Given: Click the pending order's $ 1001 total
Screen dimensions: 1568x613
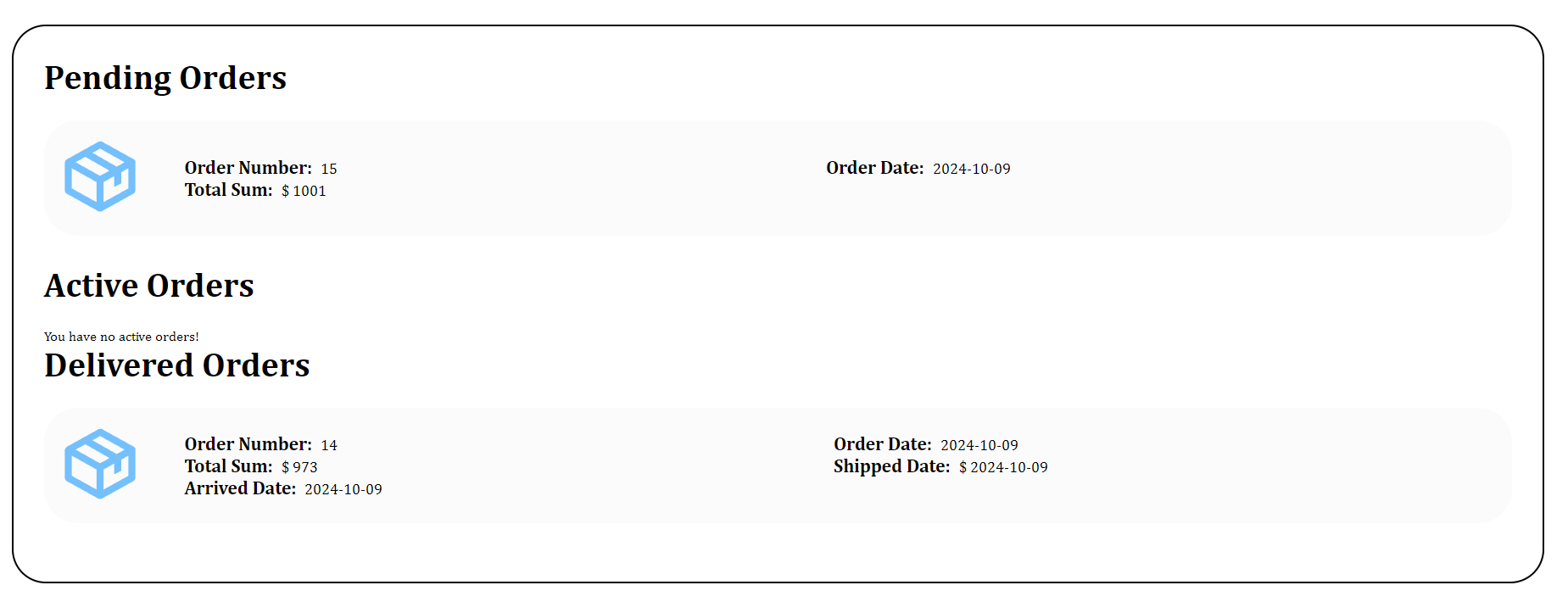Looking at the screenshot, I should pos(304,191).
